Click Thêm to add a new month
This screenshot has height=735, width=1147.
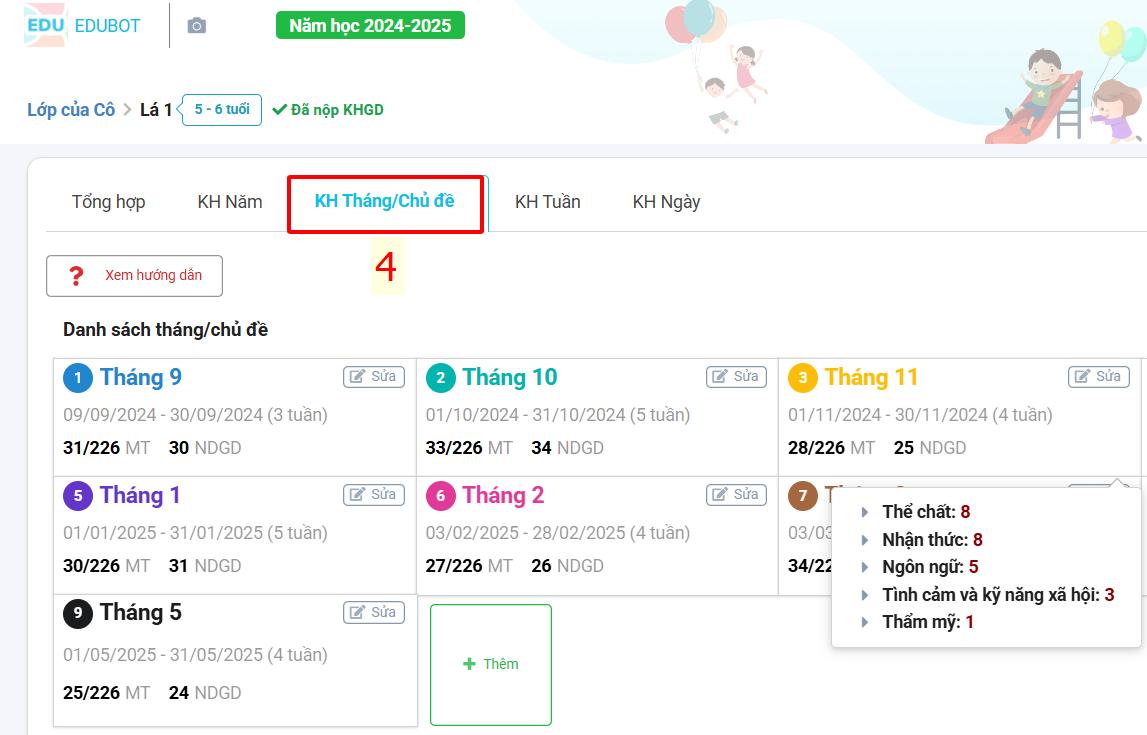(491, 664)
